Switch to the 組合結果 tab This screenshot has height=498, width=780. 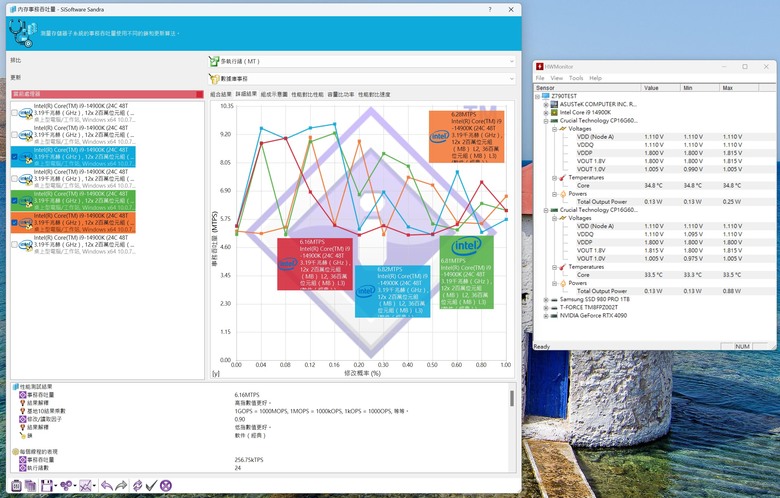pyautogui.click(x=221, y=94)
